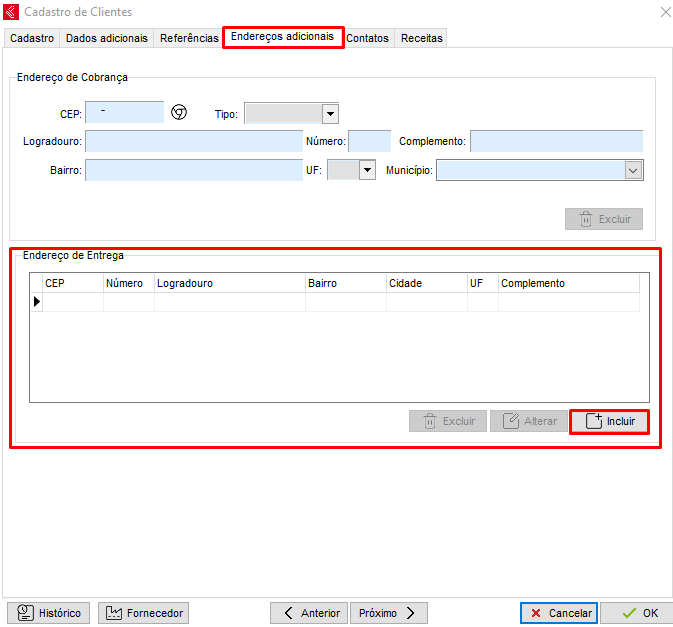
Task: Open the Fornecedor chart button
Action: click(x=143, y=613)
